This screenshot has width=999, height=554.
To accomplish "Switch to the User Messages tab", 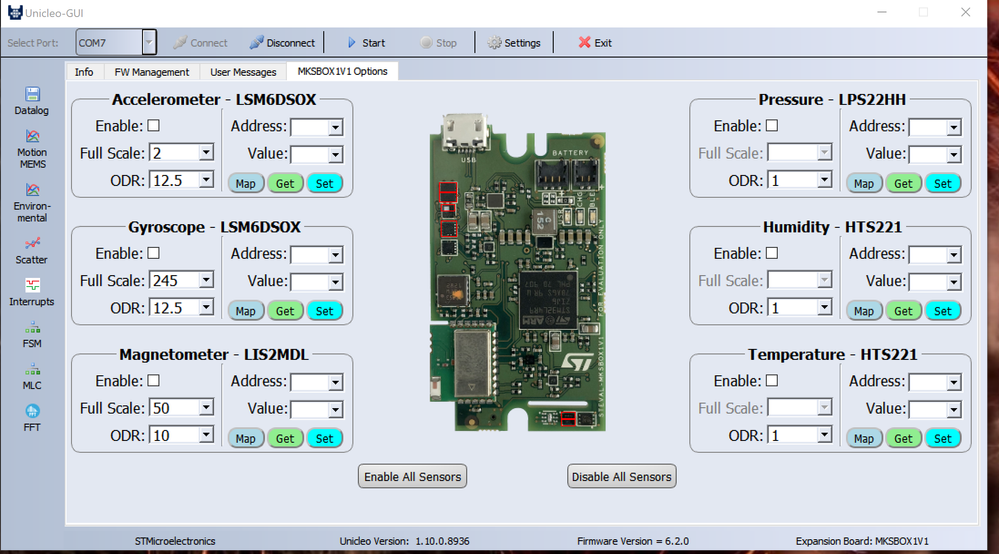I will click(x=243, y=72).
